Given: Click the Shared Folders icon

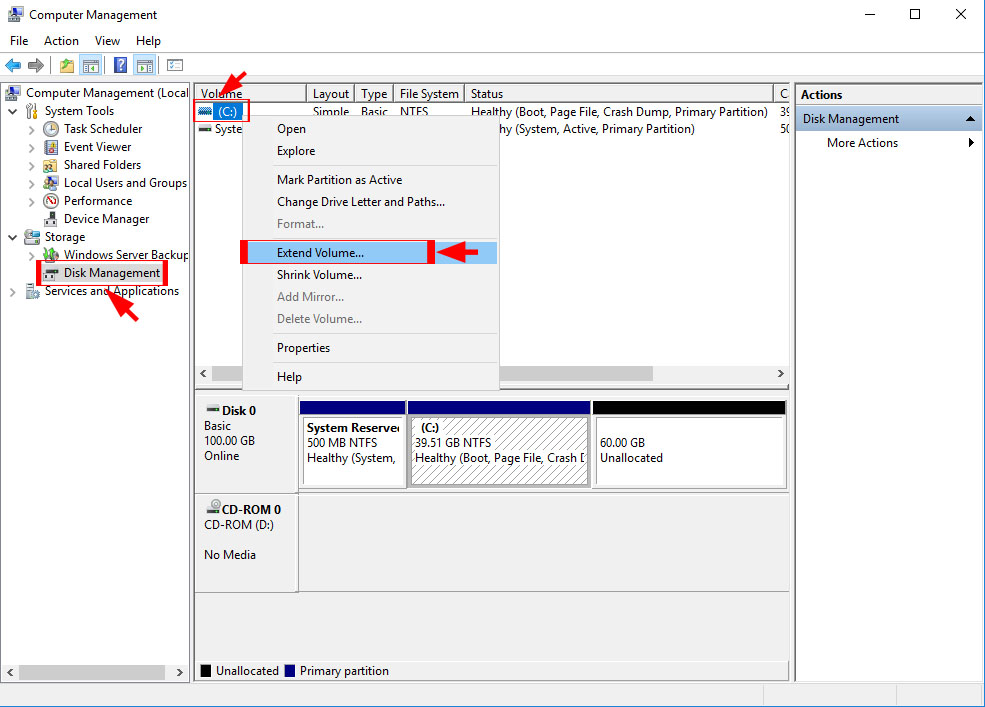Looking at the screenshot, I should coord(51,165).
